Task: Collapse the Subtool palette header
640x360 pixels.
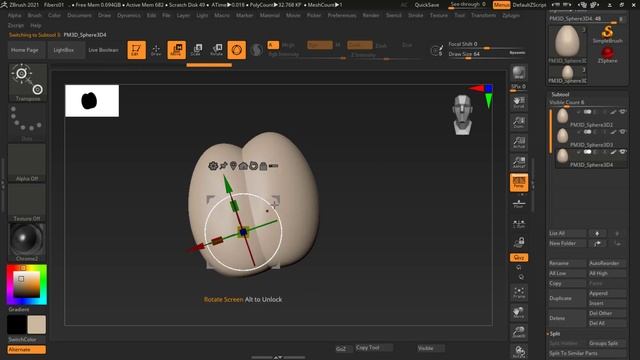Action: (x=560, y=94)
